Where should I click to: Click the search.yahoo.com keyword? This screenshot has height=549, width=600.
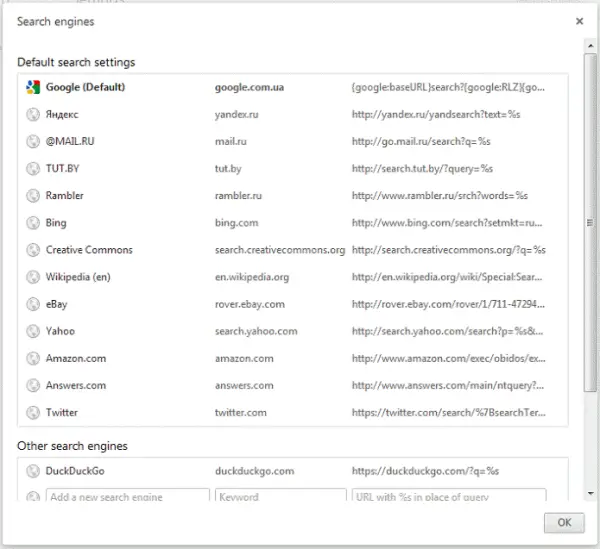click(256, 332)
